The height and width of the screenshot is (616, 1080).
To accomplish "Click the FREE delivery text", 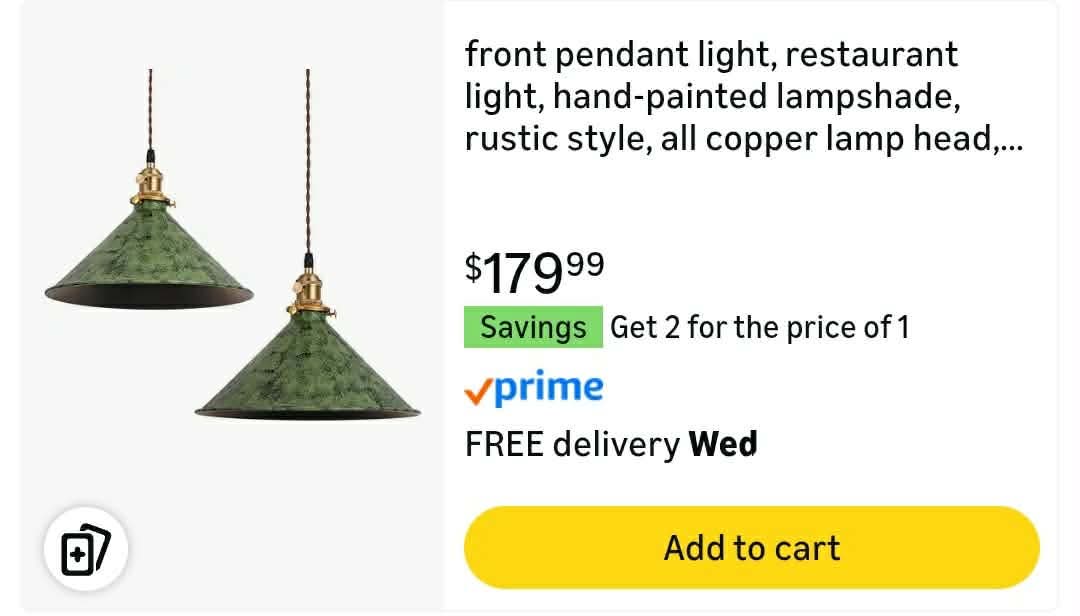I will tap(572, 444).
